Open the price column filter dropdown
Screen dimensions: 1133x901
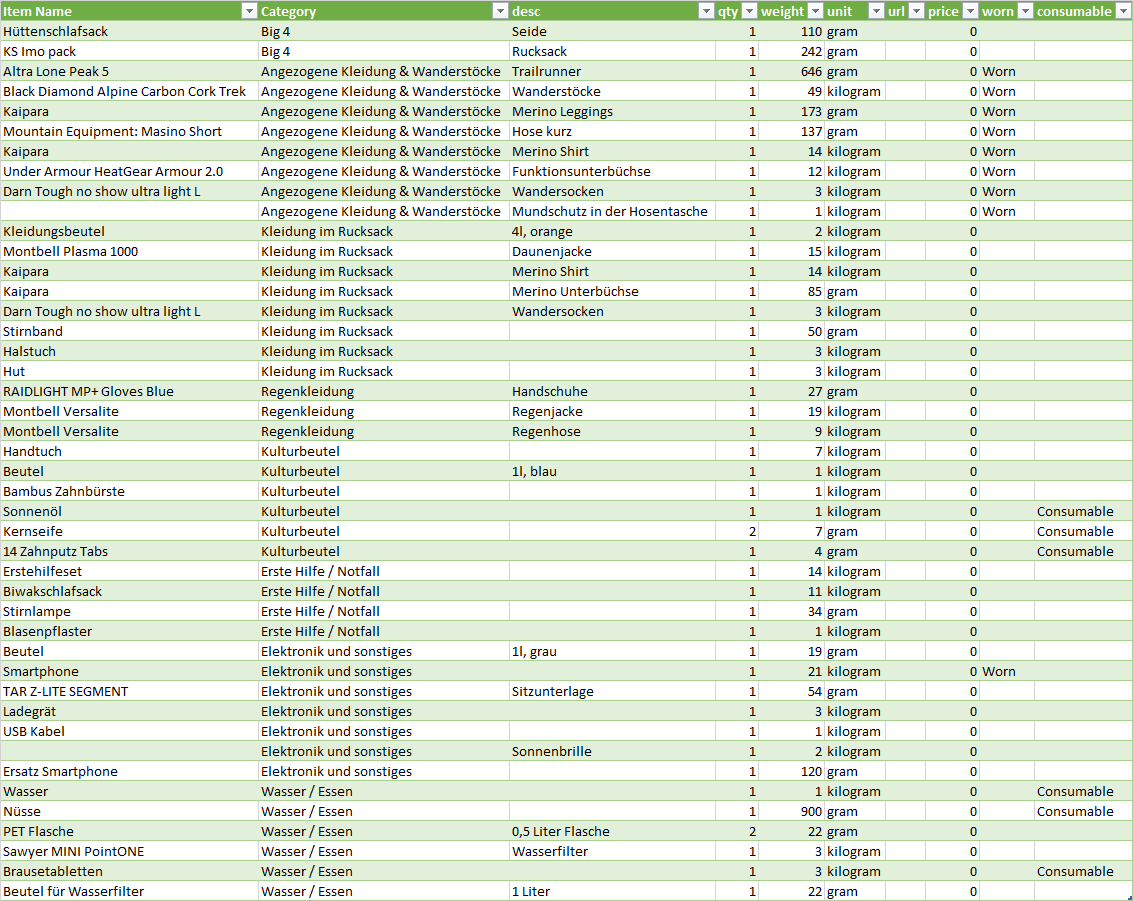click(x=969, y=11)
